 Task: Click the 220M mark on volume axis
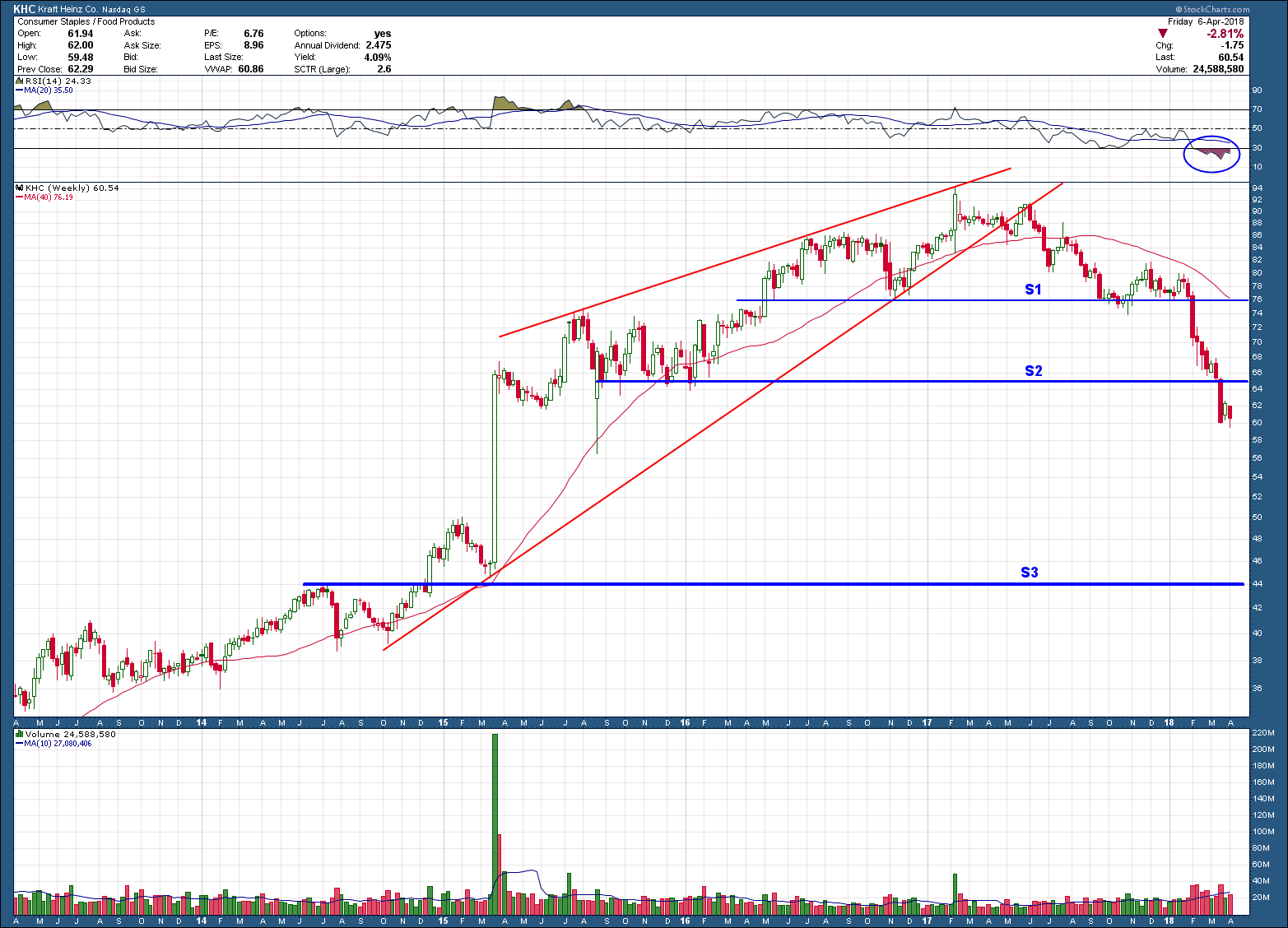pyautogui.click(x=1263, y=732)
